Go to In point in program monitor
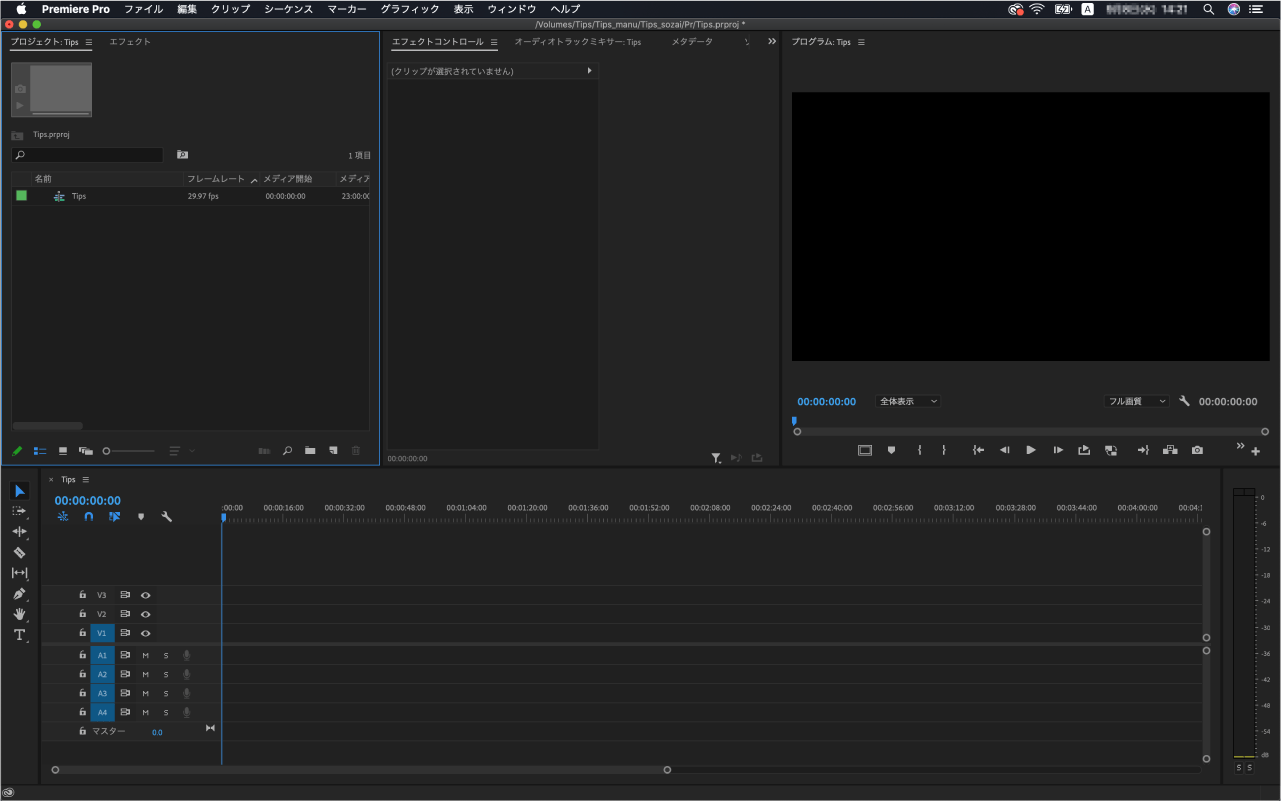The height and width of the screenshot is (801, 1281). [979, 450]
